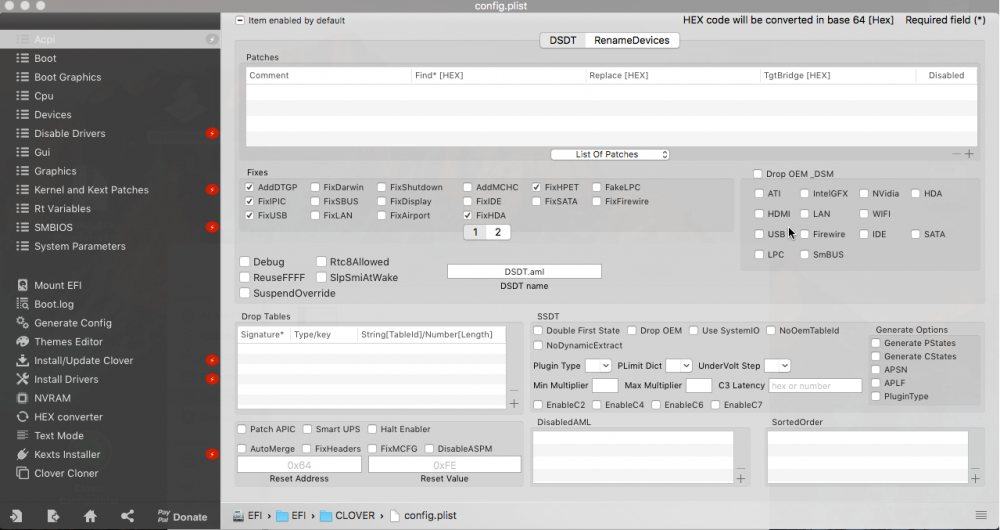Enable Drop OEM _DSM checkbox
This screenshot has width=1000, height=530.
tap(758, 173)
